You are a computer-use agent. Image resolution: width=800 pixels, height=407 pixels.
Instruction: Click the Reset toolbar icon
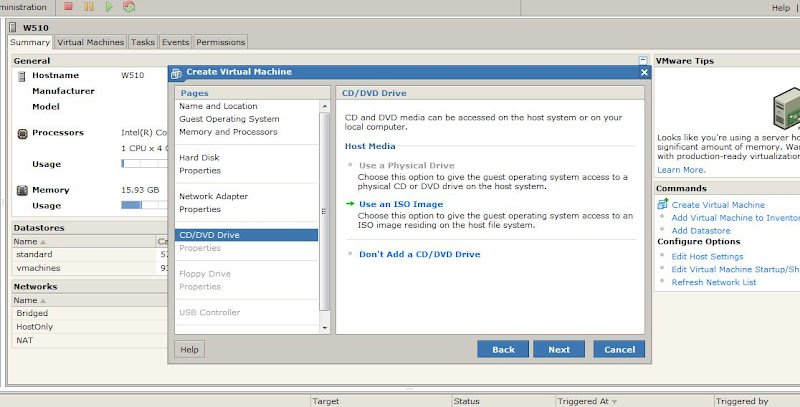pos(129,6)
